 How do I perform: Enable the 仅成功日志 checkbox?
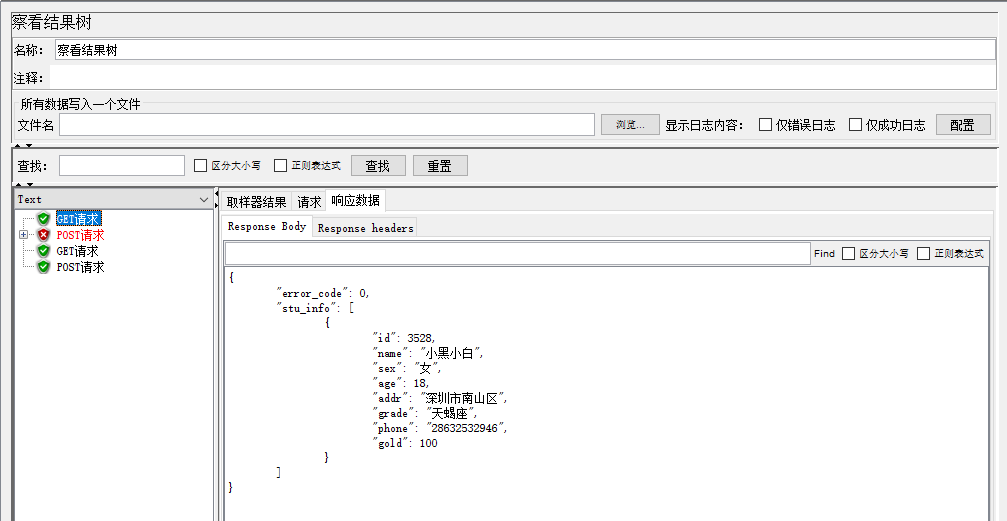click(x=856, y=125)
